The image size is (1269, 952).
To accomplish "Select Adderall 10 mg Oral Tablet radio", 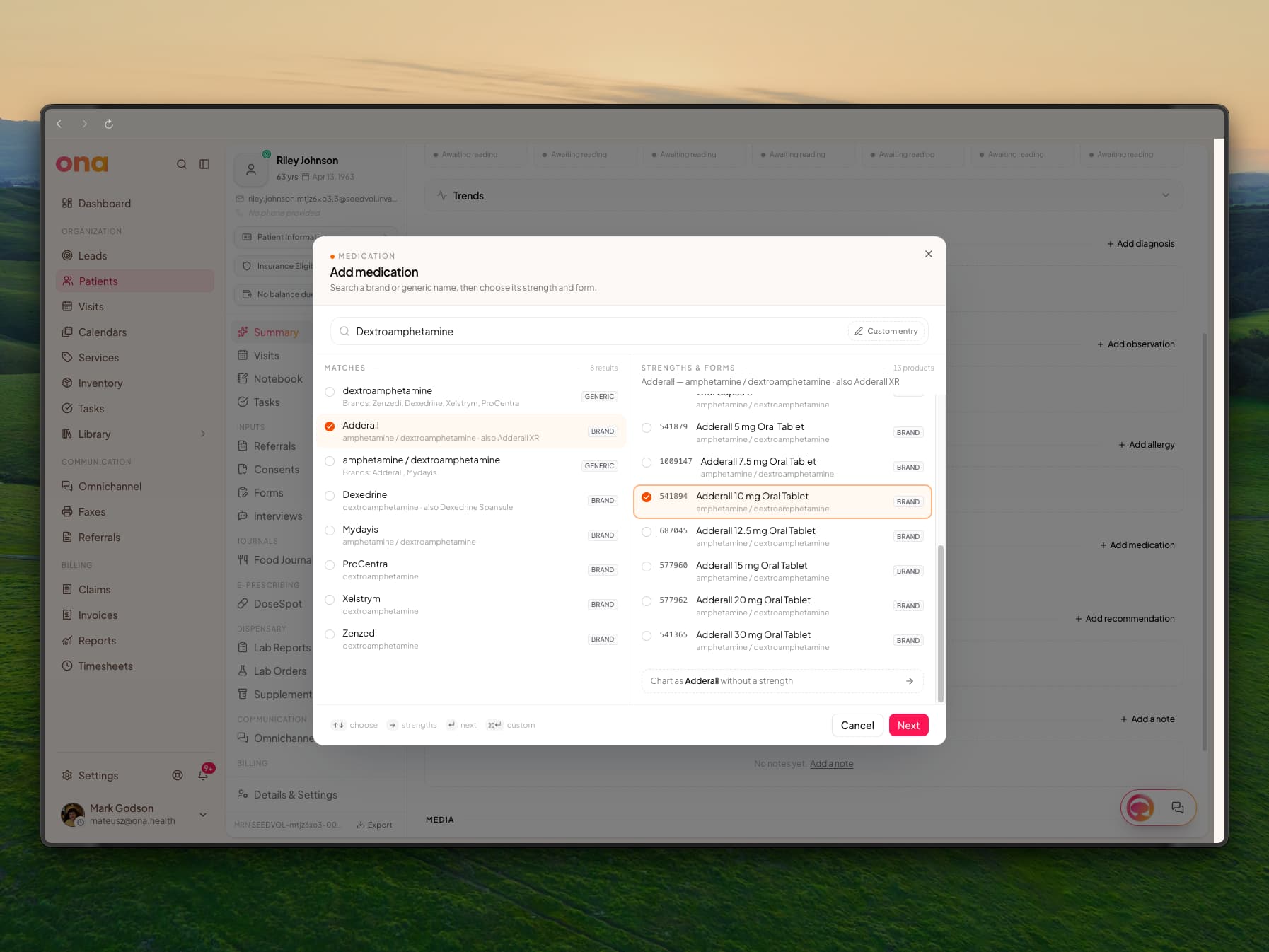I will coord(647,497).
